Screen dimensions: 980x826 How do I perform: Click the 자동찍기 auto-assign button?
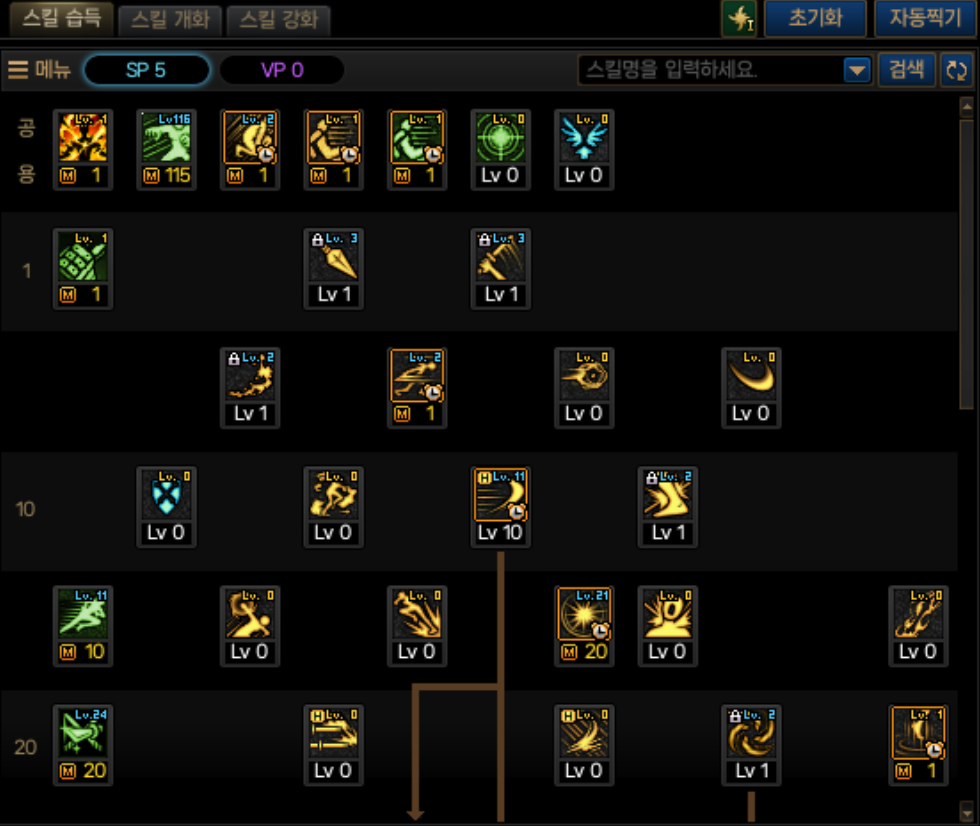[x=925, y=18]
